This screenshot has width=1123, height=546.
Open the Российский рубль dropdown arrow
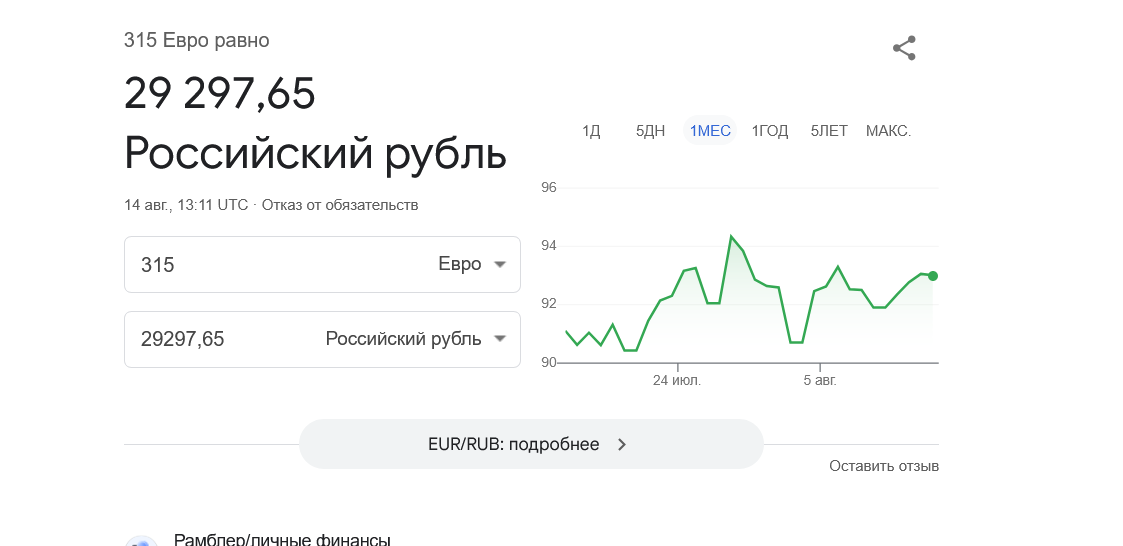tap(500, 339)
